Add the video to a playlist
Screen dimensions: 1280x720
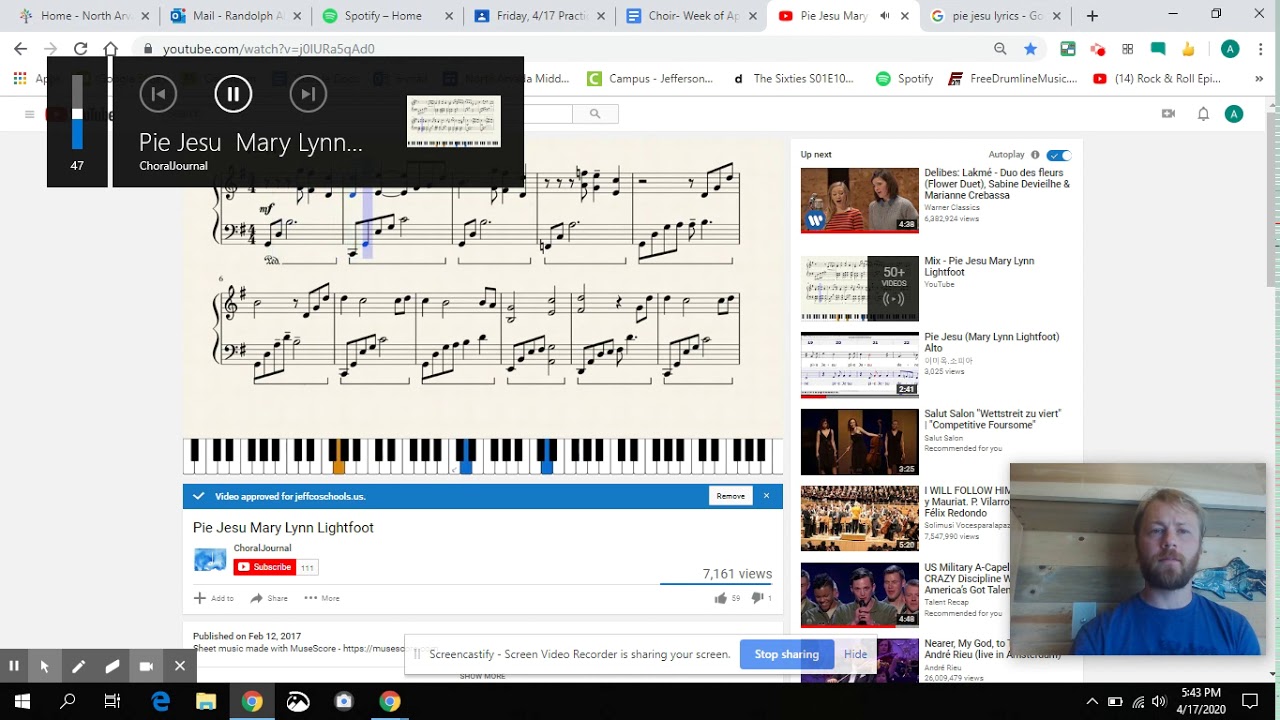point(214,598)
